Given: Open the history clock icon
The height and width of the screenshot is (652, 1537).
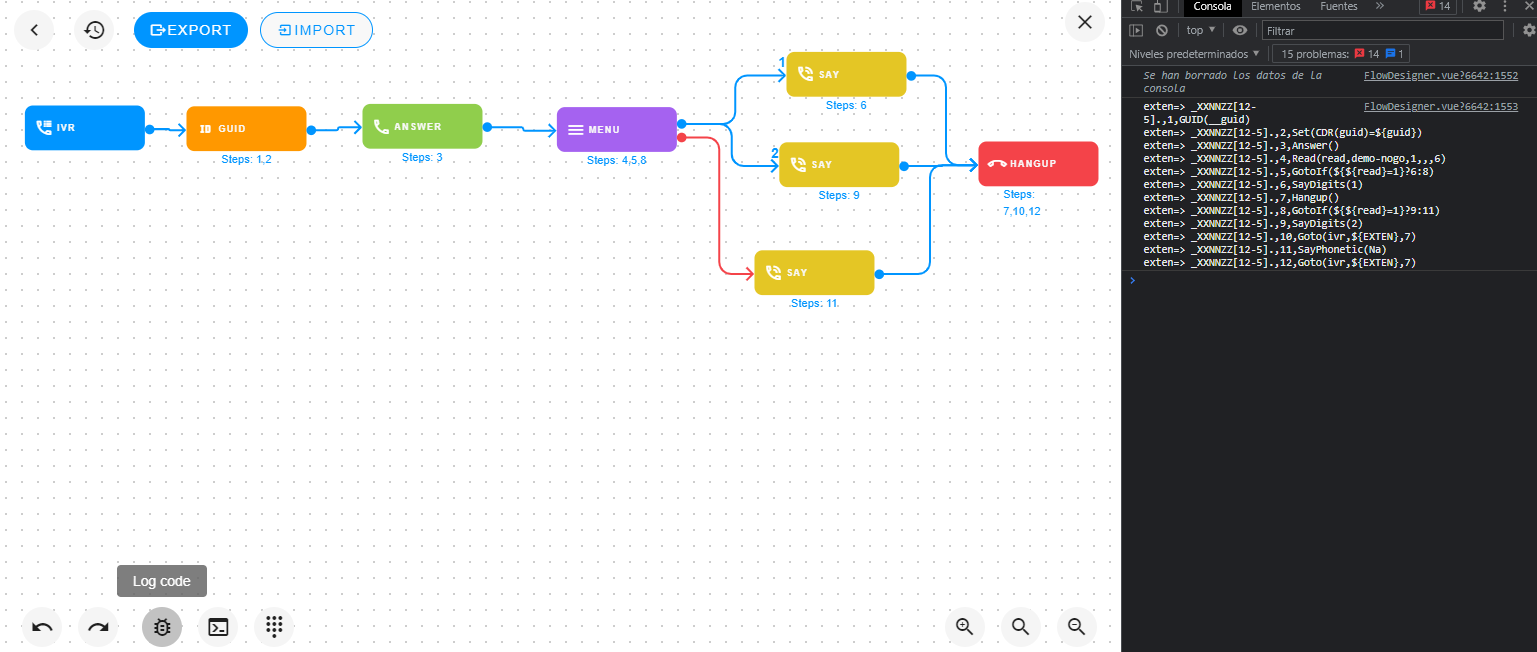Looking at the screenshot, I should coord(94,30).
